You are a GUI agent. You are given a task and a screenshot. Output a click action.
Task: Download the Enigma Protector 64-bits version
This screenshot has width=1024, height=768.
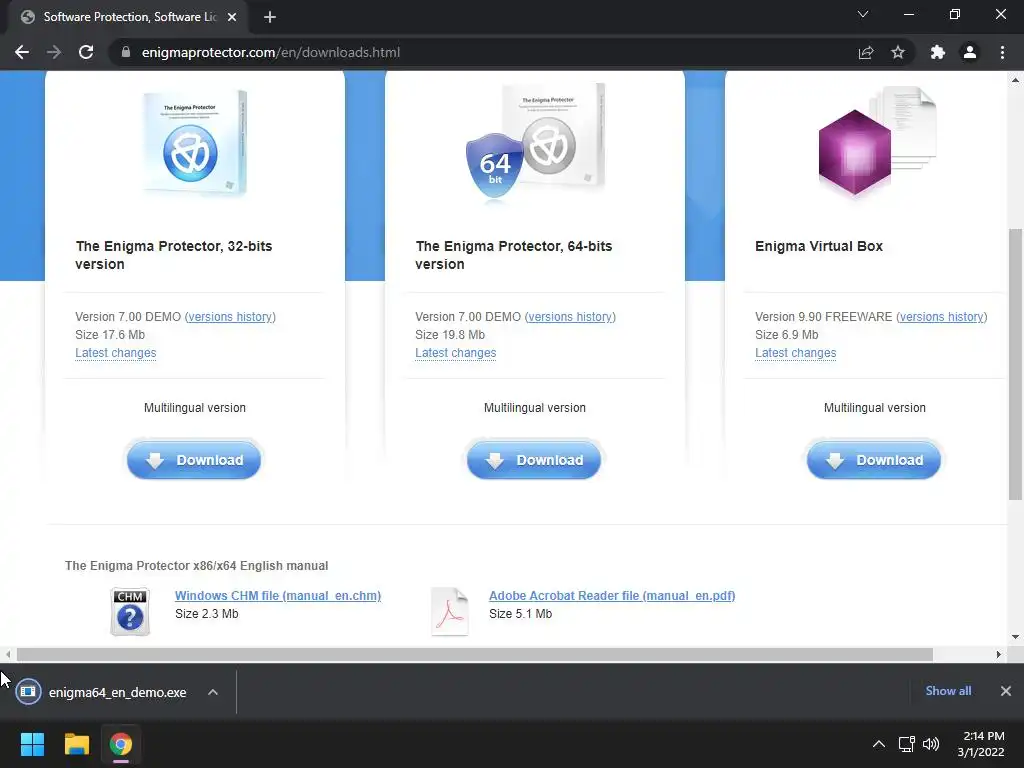coord(534,460)
